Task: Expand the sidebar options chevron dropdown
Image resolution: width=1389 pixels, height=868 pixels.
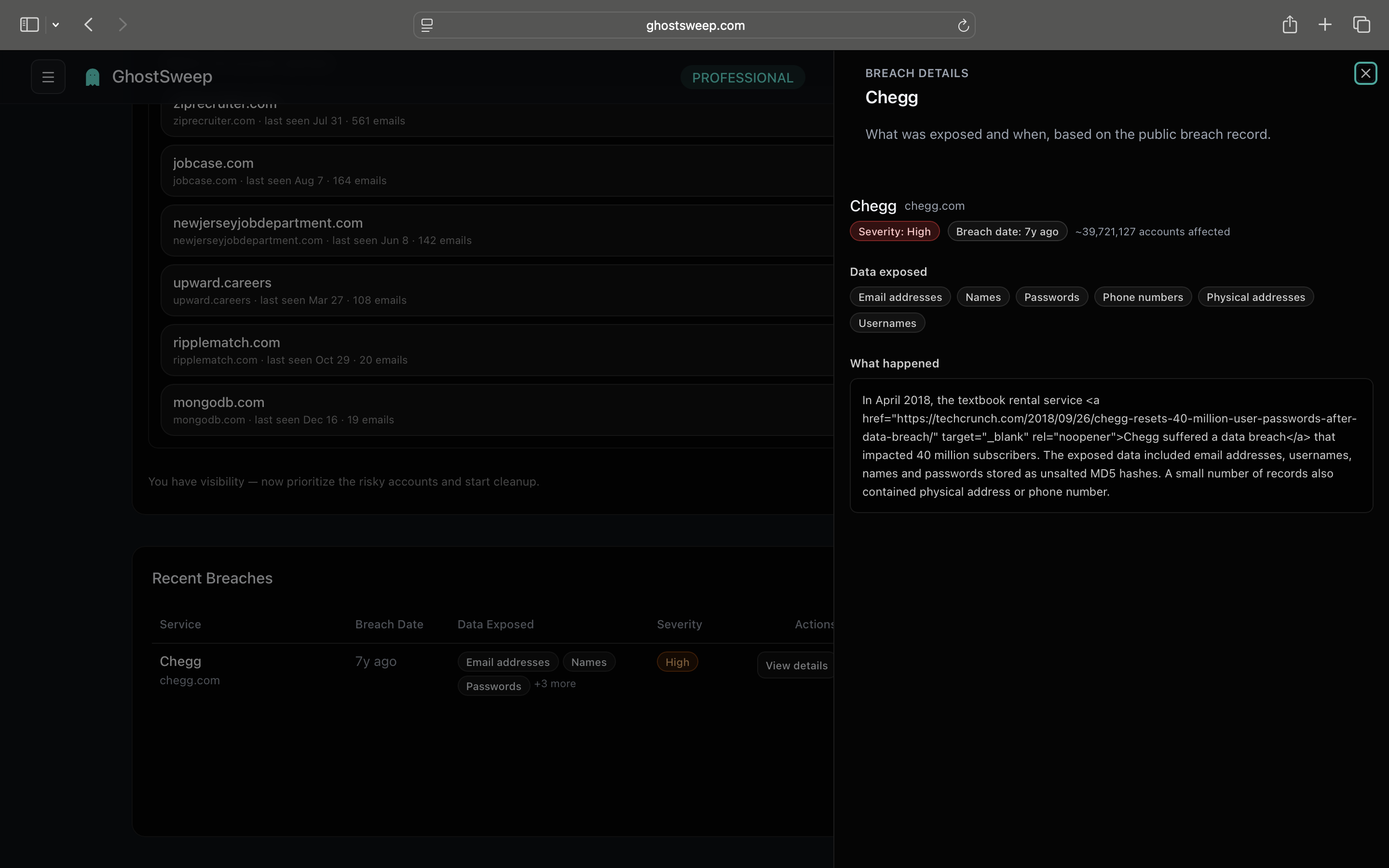Action: tap(55, 25)
